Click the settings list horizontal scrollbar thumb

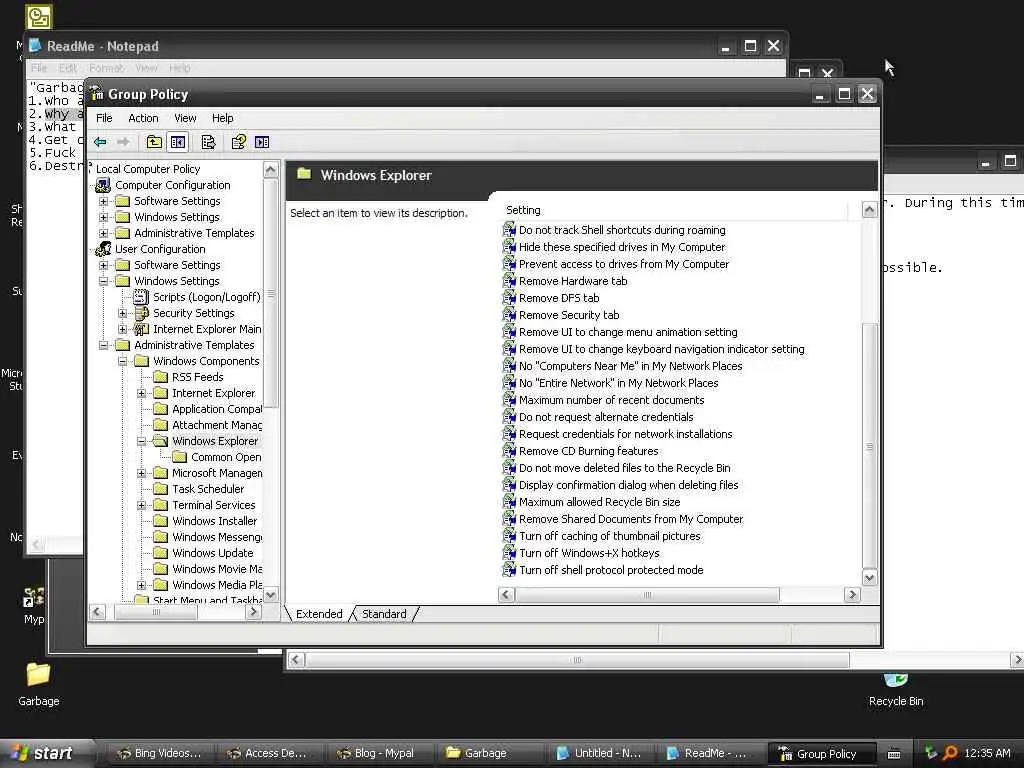coord(647,595)
